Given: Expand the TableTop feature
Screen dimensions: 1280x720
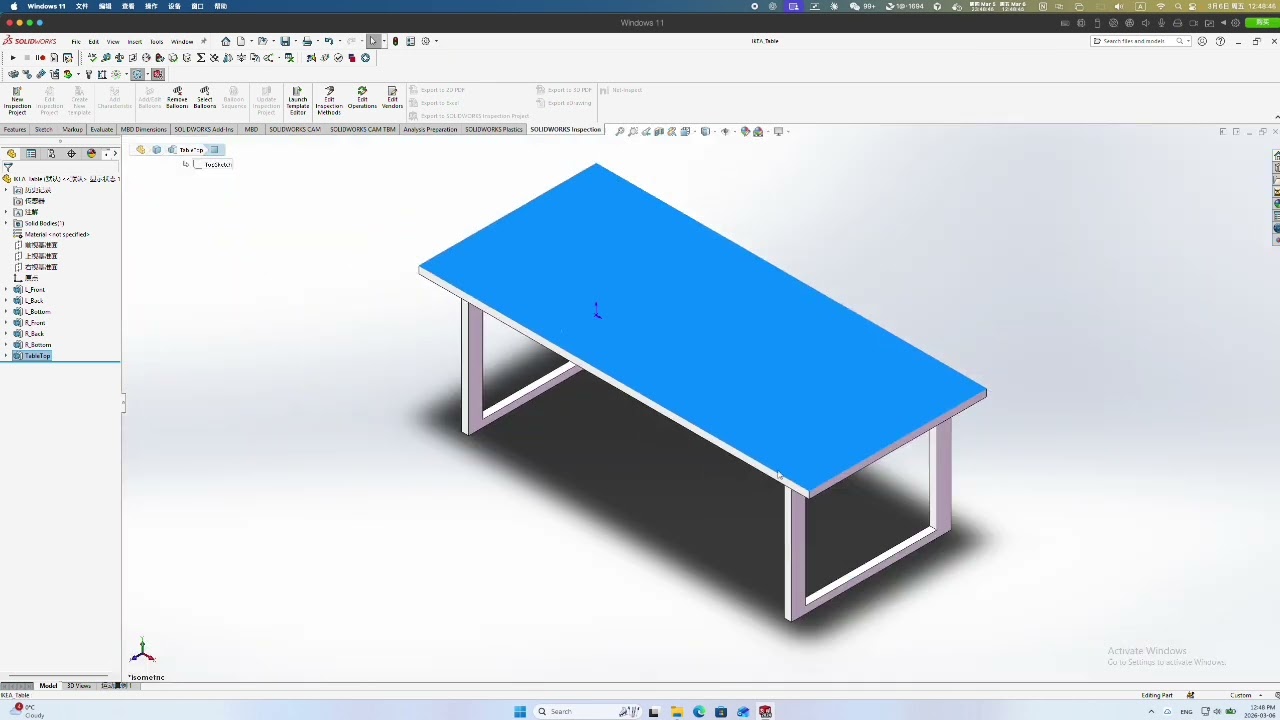Looking at the screenshot, I should tap(6, 356).
